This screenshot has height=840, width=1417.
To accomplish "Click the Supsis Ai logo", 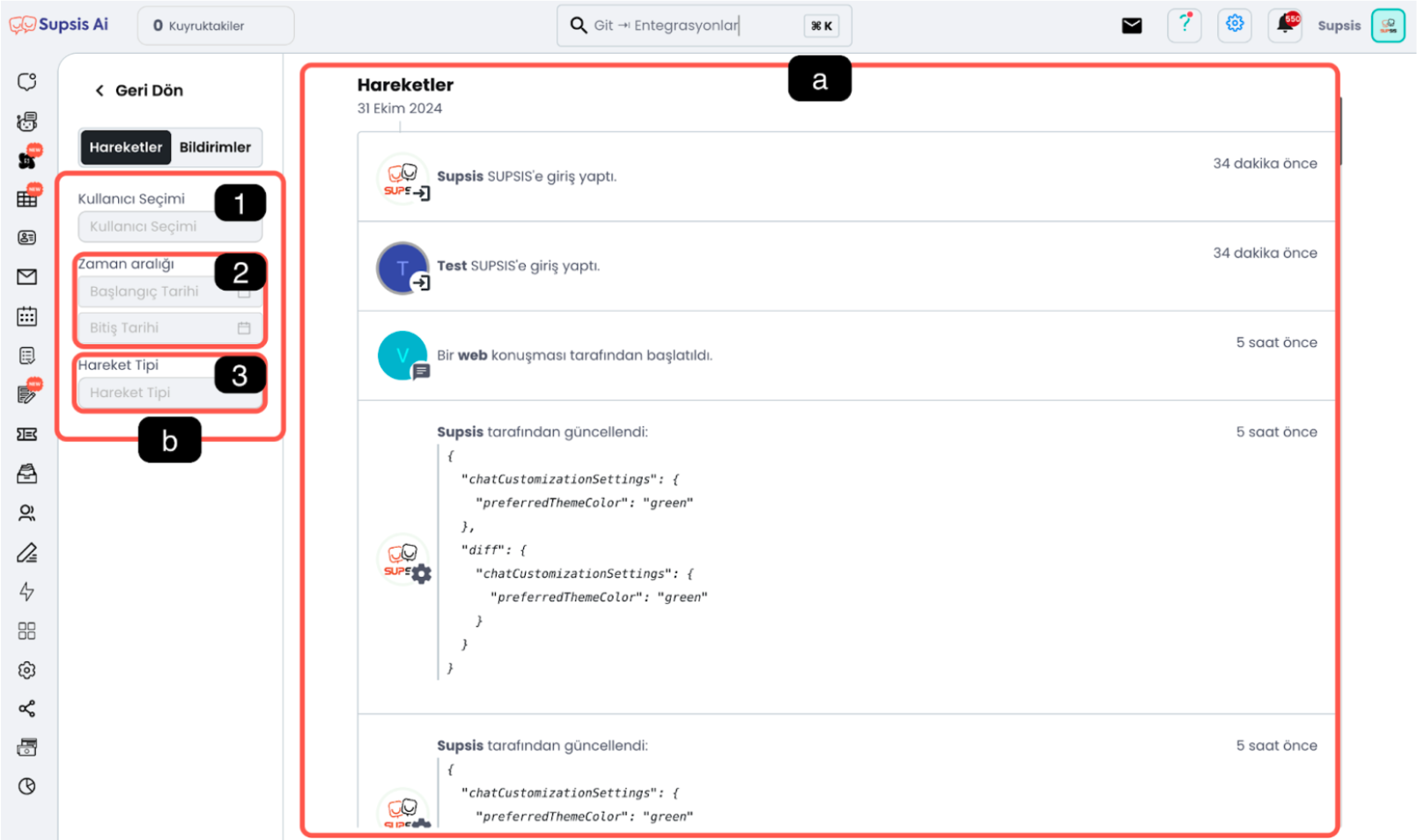I will click(59, 25).
